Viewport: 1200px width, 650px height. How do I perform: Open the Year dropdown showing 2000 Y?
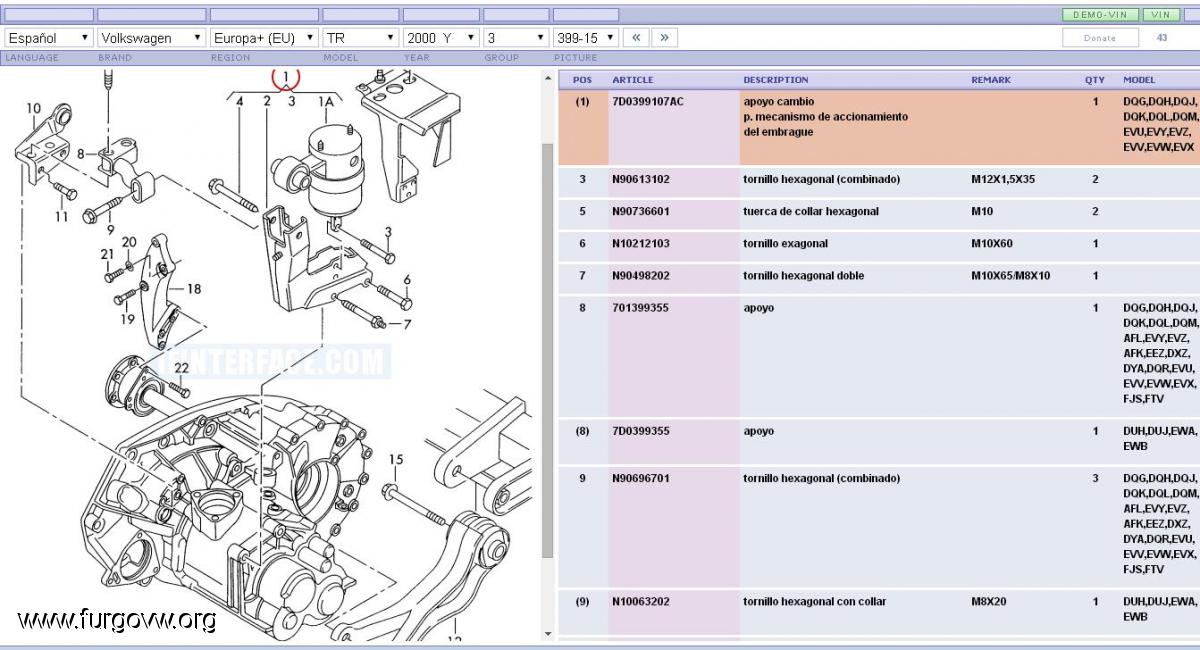tap(441, 38)
